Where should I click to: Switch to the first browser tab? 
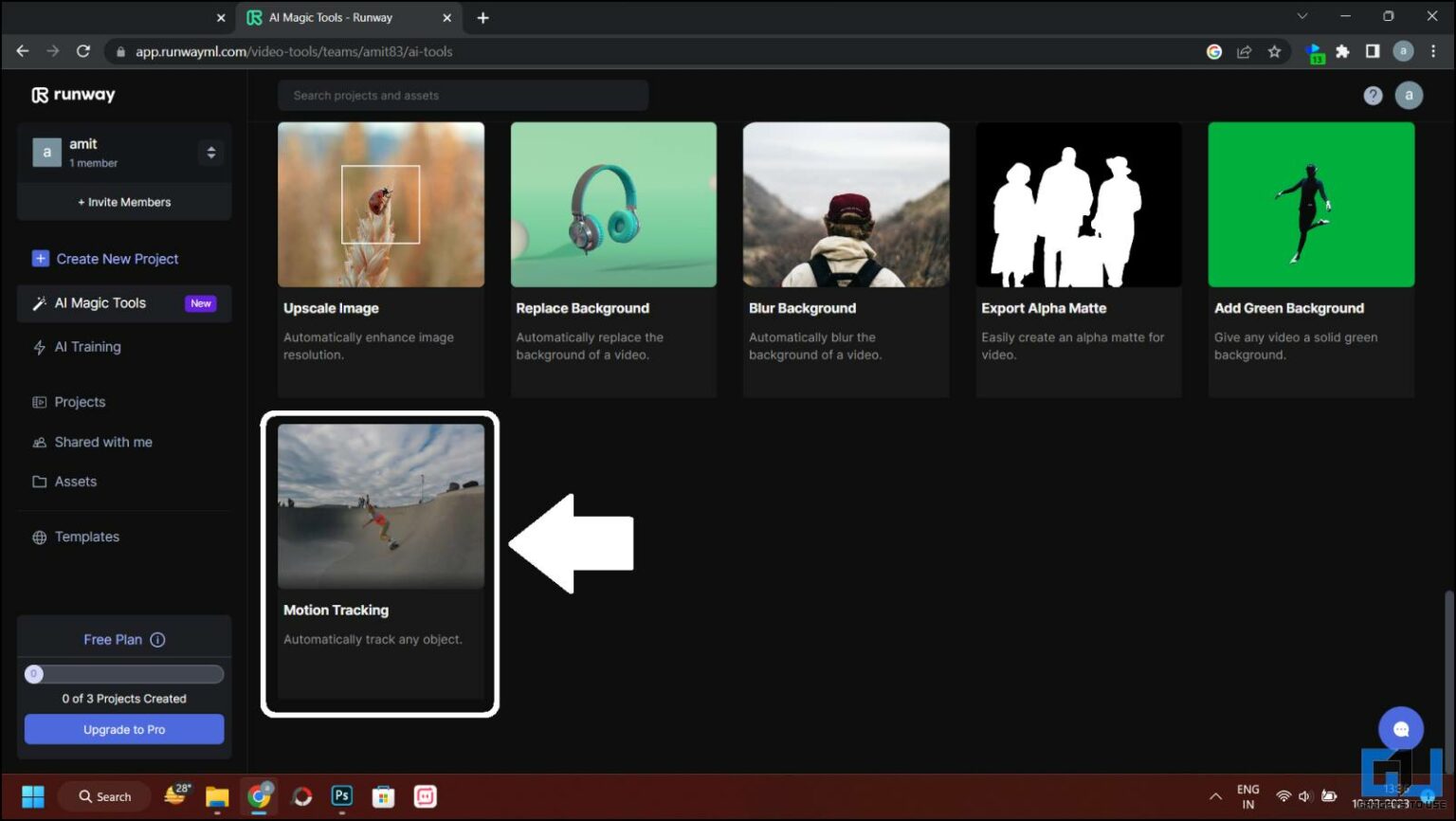(114, 17)
